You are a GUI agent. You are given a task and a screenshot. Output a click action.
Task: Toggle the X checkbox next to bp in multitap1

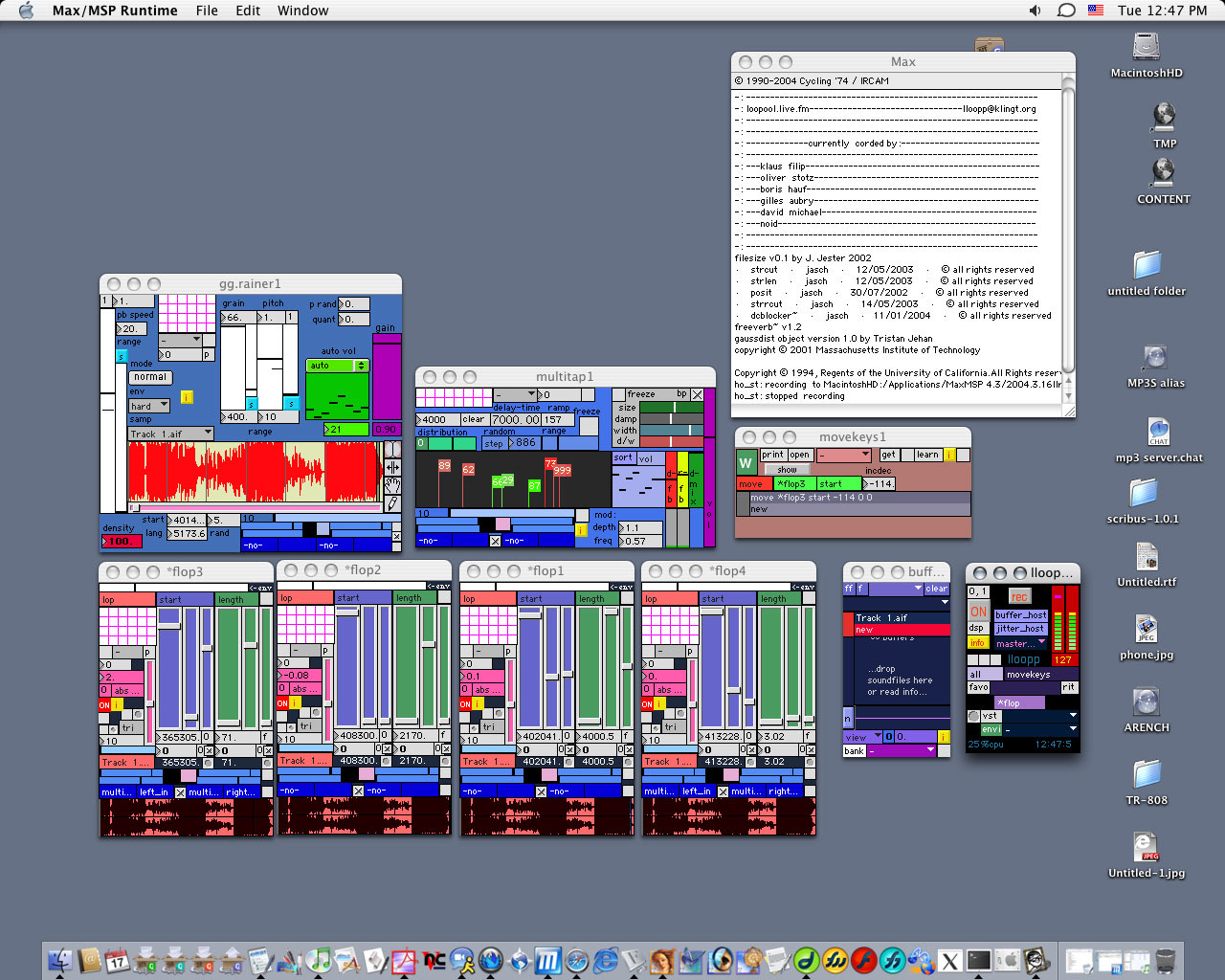pos(698,394)
